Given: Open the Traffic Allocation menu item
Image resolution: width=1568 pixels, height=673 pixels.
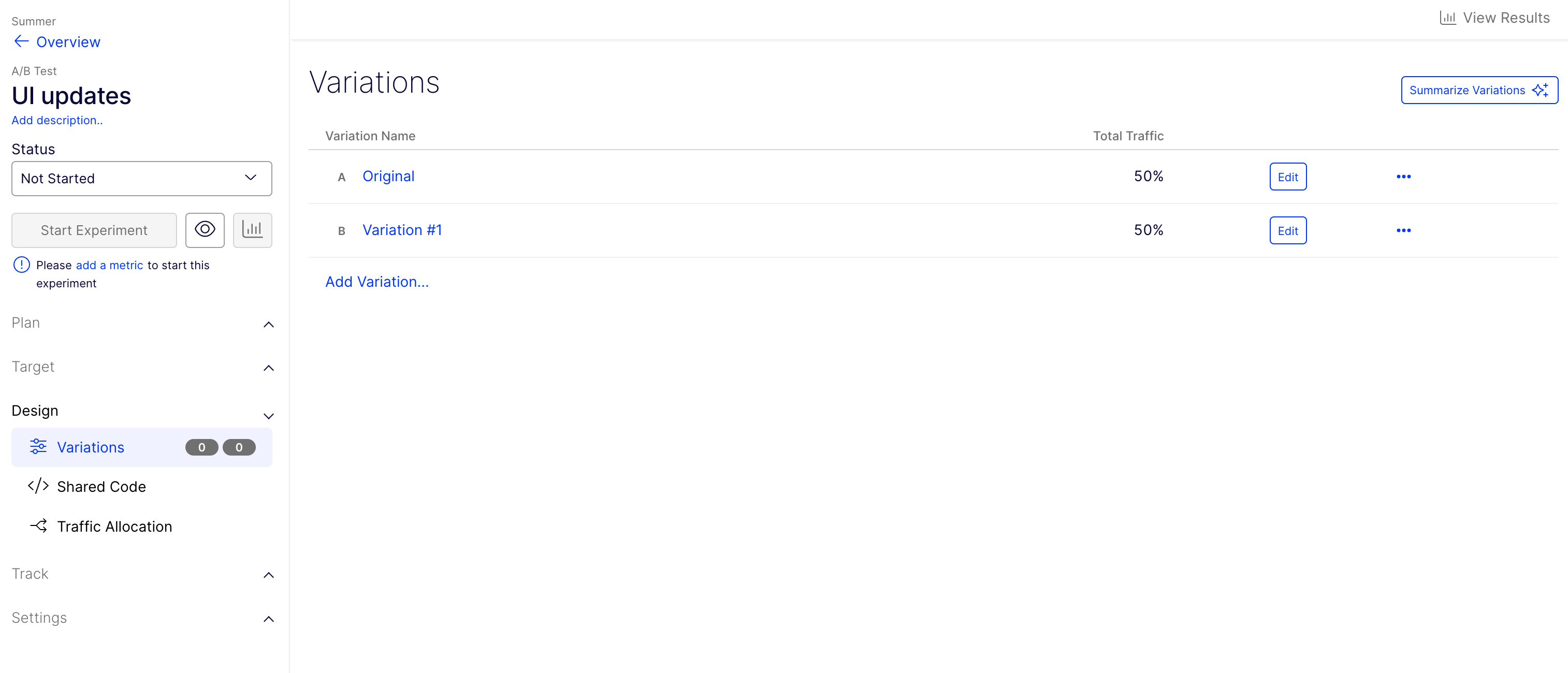Looking at the screenshot, I should click(x=114, y=526).
